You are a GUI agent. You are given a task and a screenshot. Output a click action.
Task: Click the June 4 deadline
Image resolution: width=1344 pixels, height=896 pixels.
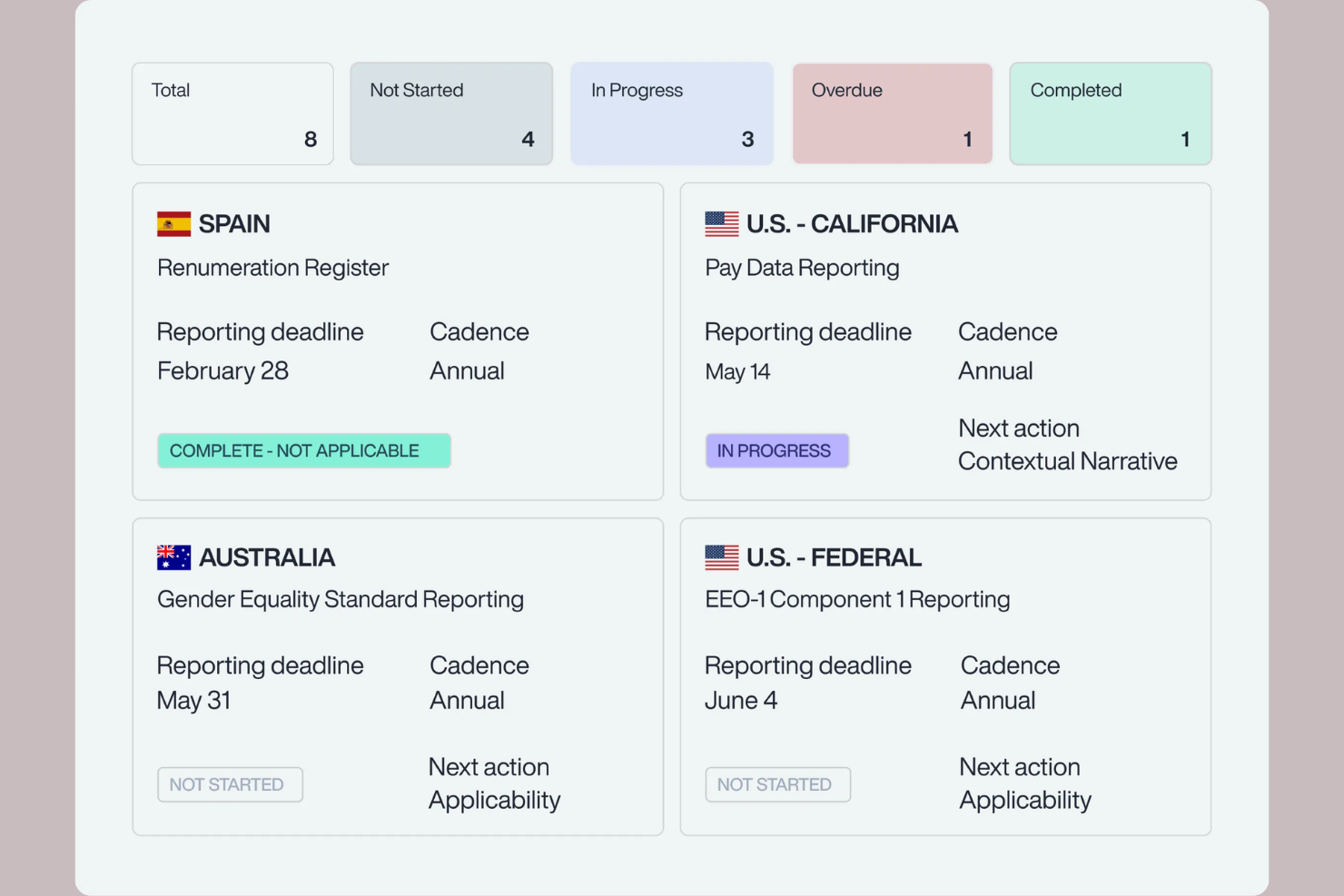741,701
